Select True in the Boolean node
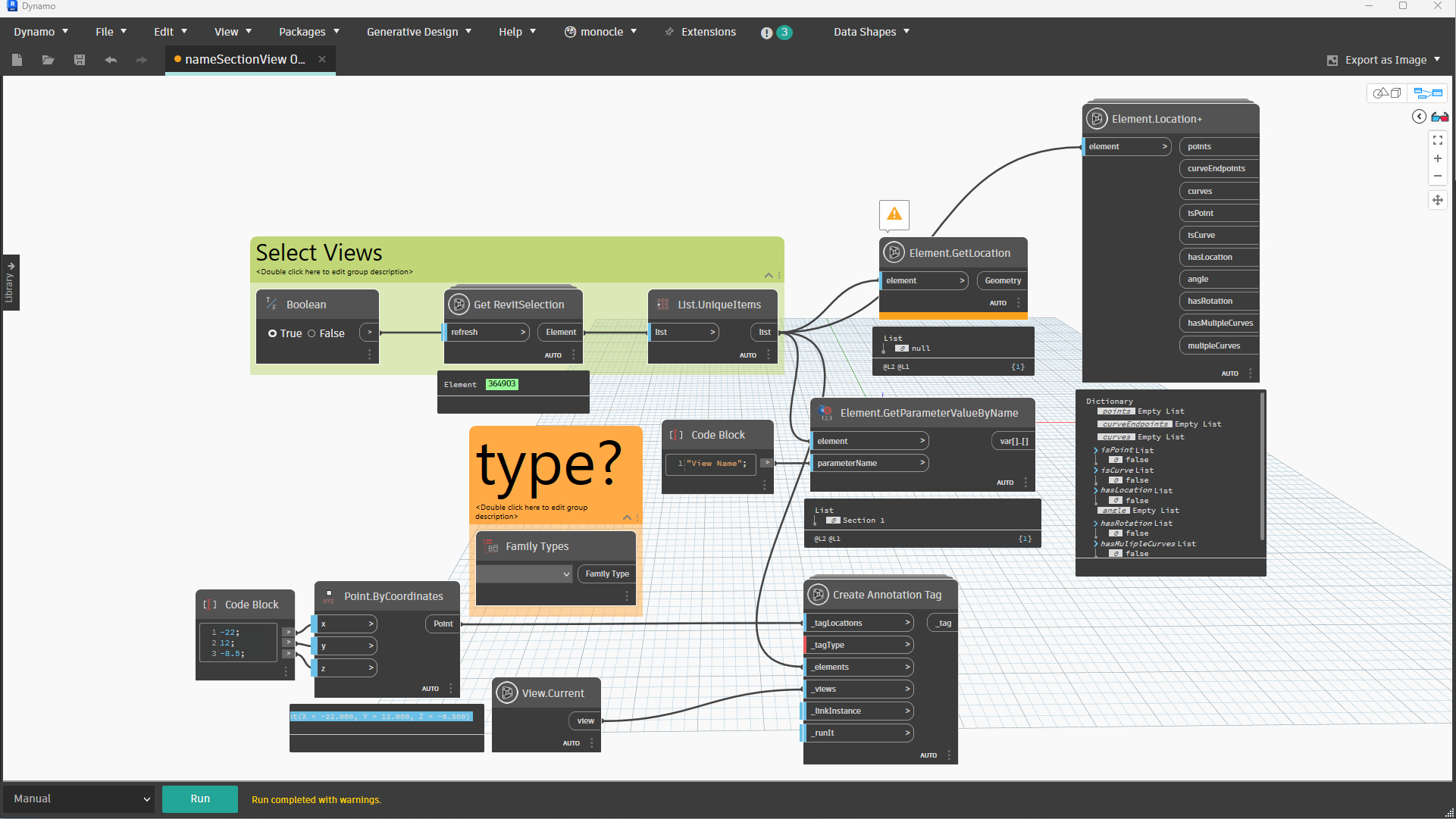This screenshot has width=1456, height=819. (274, 333)
